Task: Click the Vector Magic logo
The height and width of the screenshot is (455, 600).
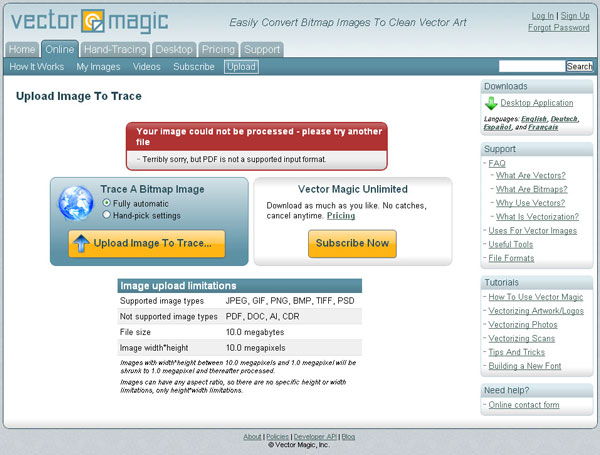Action: coord(87,21)
